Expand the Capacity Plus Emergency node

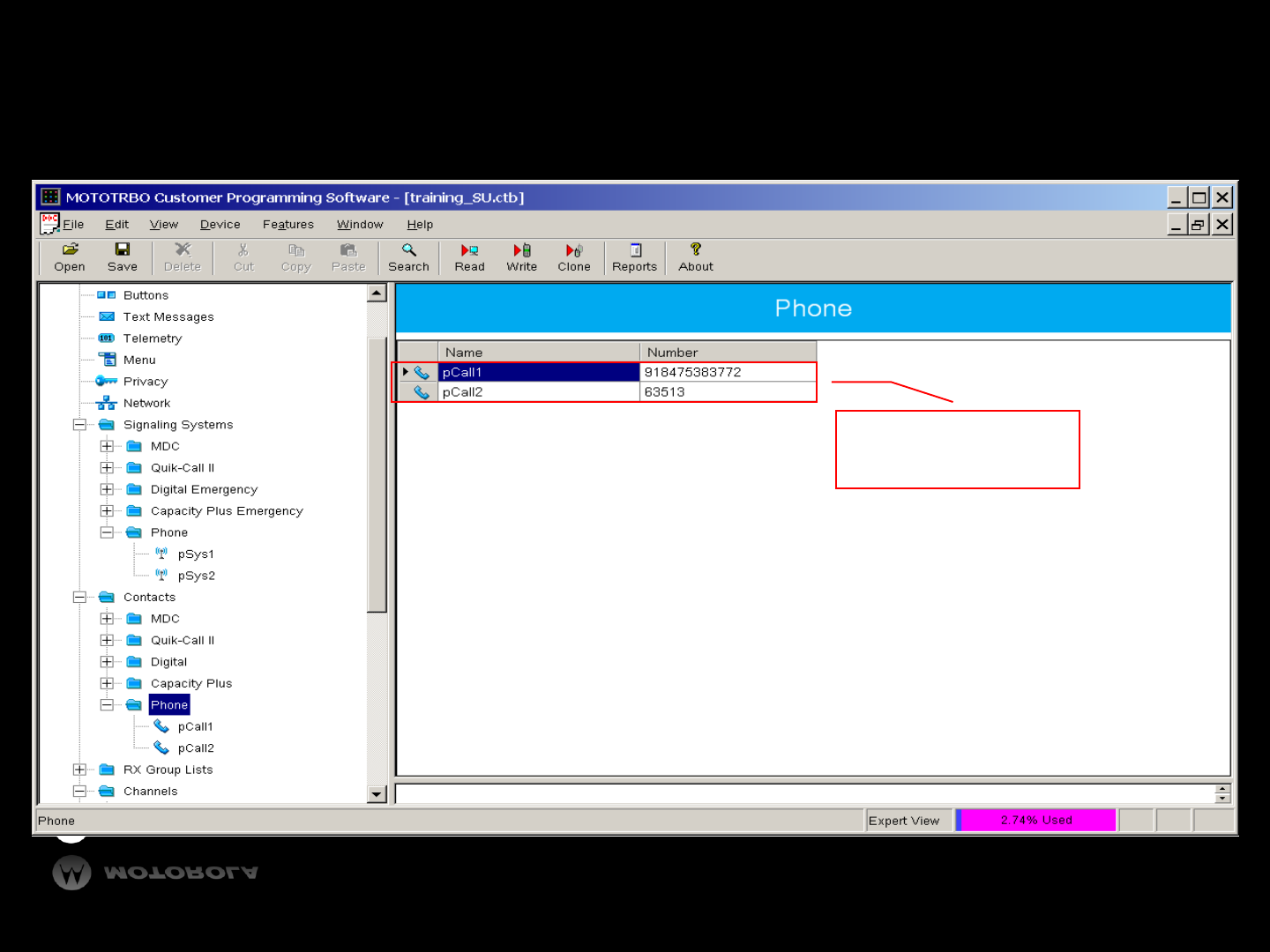coord(107,511)
